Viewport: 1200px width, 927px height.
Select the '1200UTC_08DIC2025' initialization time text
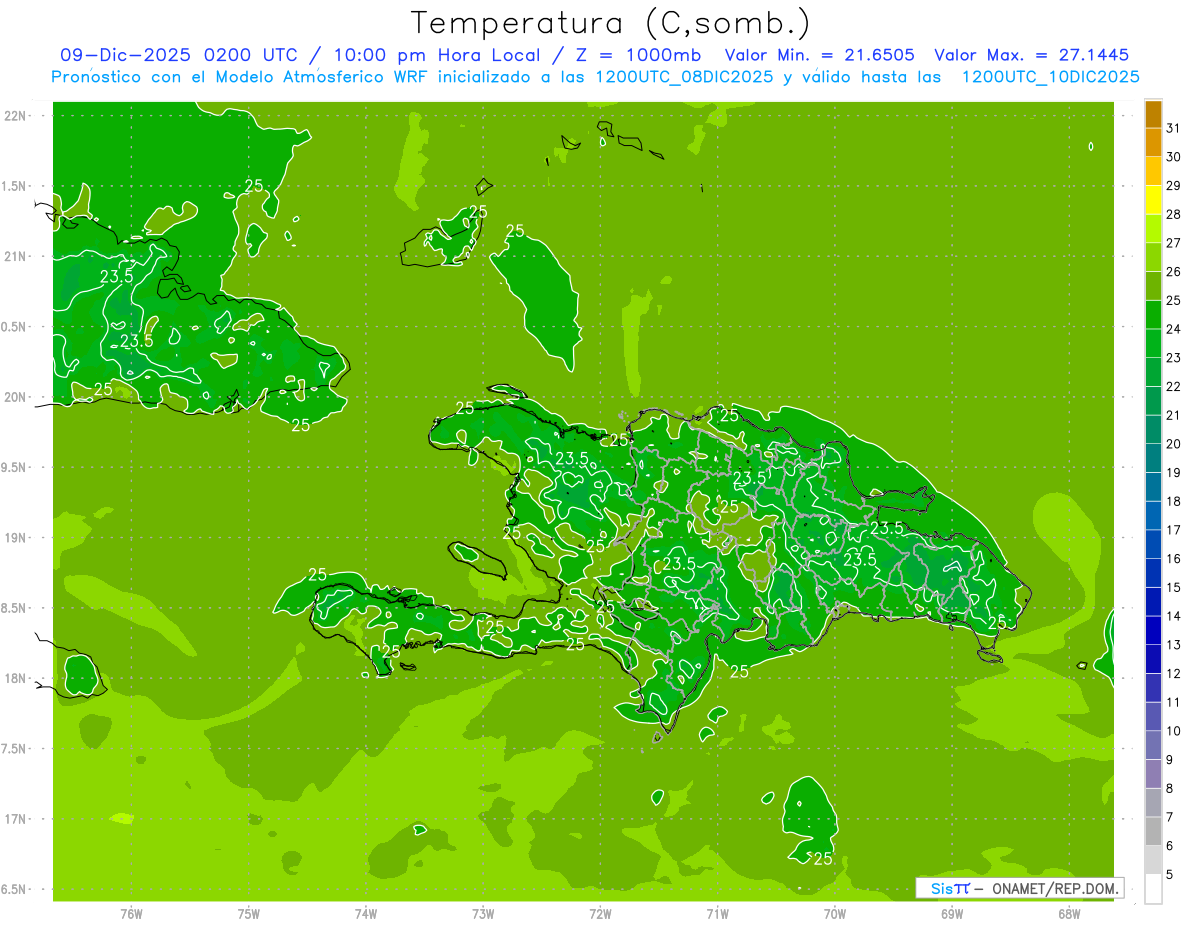coord(683,77)
